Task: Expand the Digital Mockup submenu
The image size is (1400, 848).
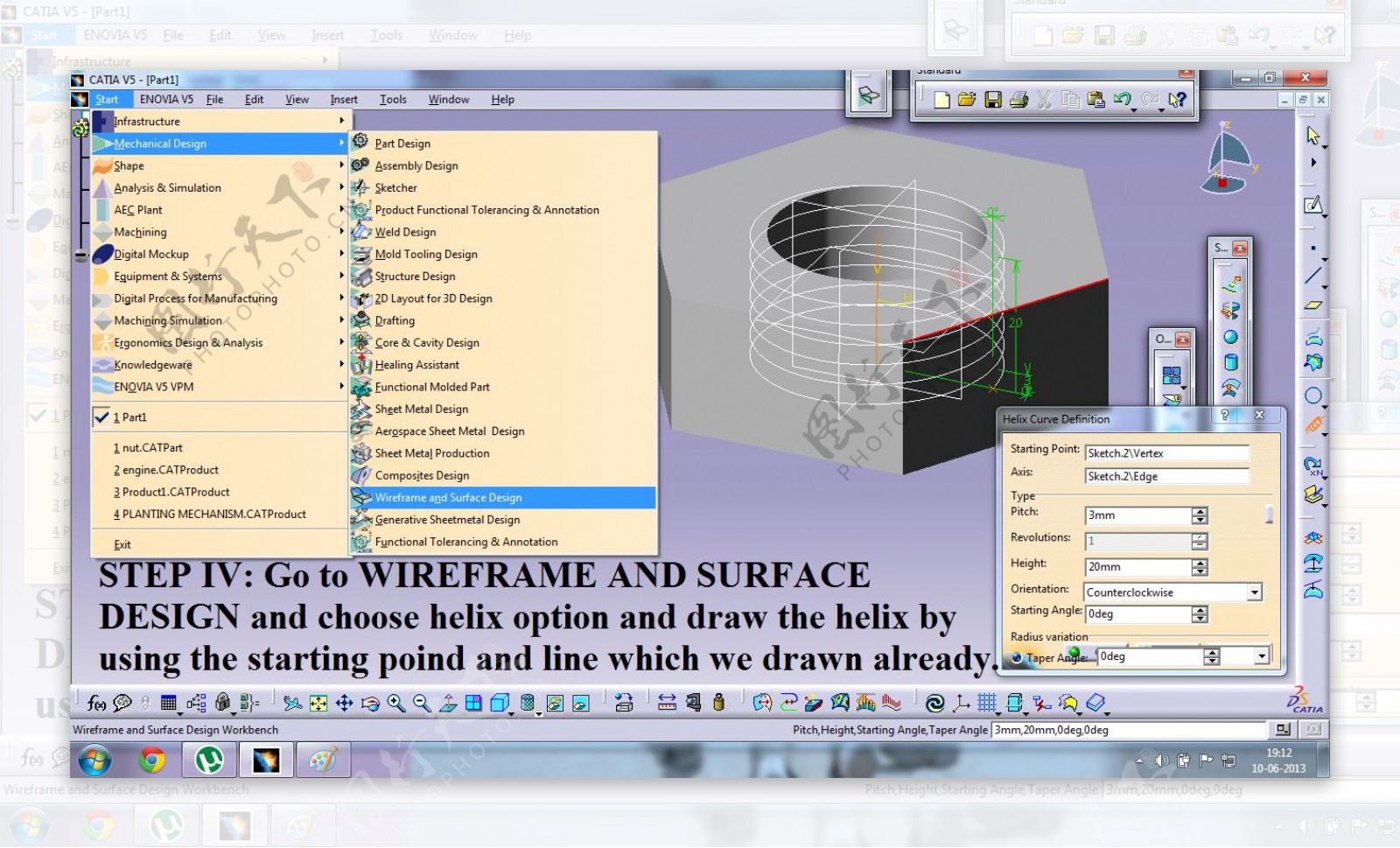Action: (x=342, y=254)
